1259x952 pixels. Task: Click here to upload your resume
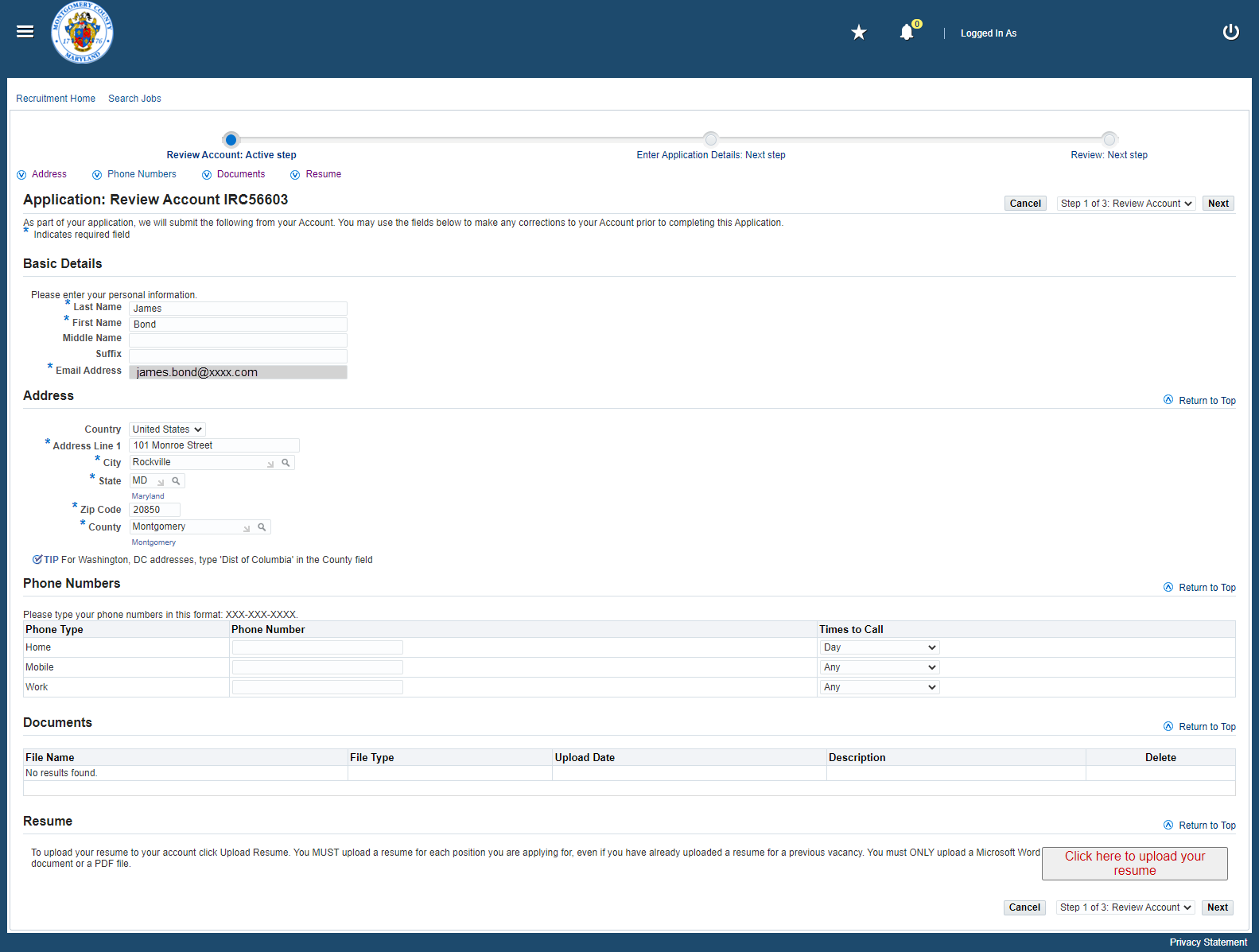pos(1134,863)
